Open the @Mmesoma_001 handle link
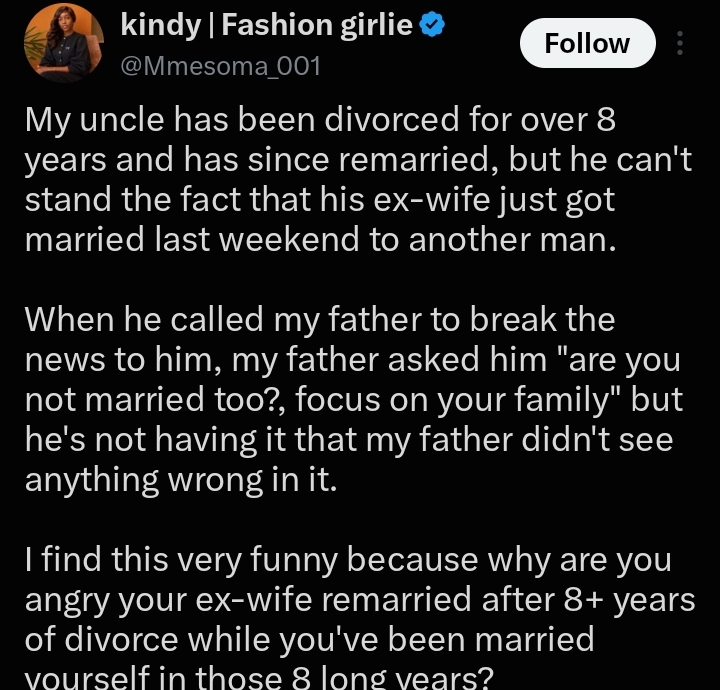This screenshot has width=720, height=690. coord(220,66)
